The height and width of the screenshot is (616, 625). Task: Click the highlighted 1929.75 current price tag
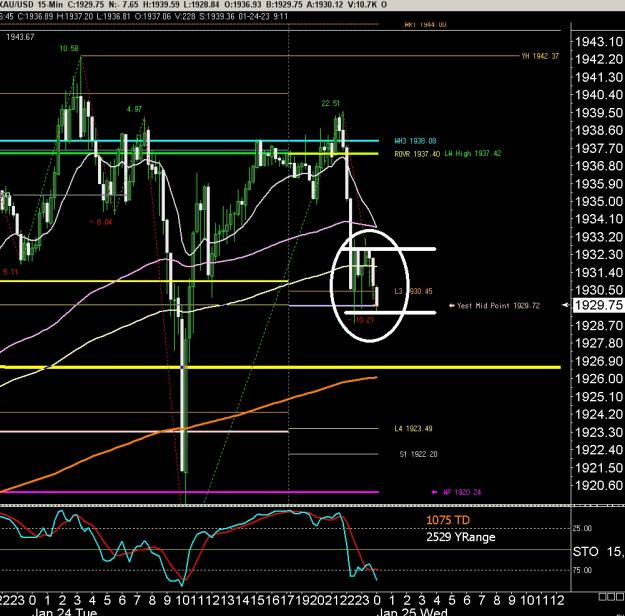coord(598,305)
